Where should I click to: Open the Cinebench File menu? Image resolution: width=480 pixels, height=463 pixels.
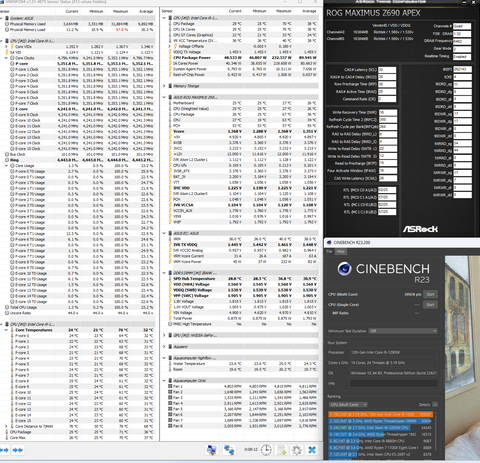click(x=329, y=251)
